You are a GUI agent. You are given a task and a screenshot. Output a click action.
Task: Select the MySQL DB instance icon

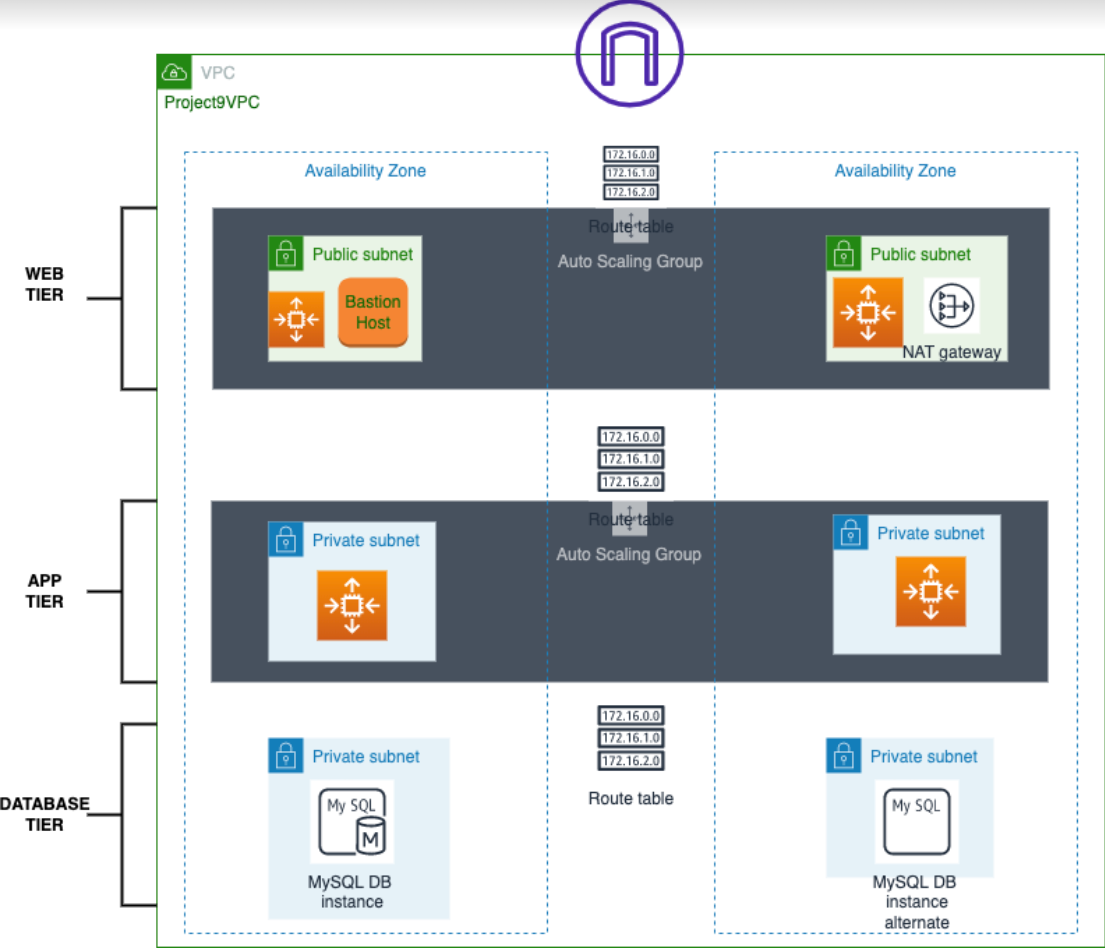click(353, 820)
